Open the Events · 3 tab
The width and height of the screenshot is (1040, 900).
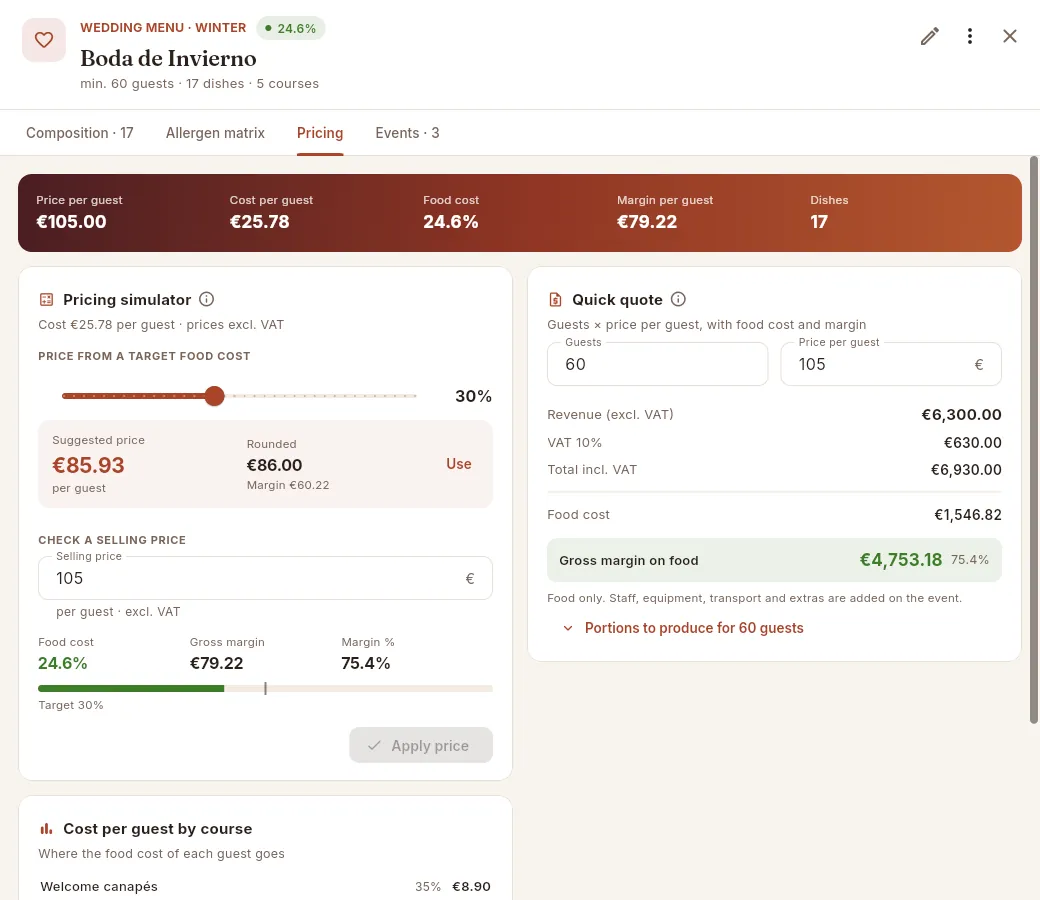(407, 133)
